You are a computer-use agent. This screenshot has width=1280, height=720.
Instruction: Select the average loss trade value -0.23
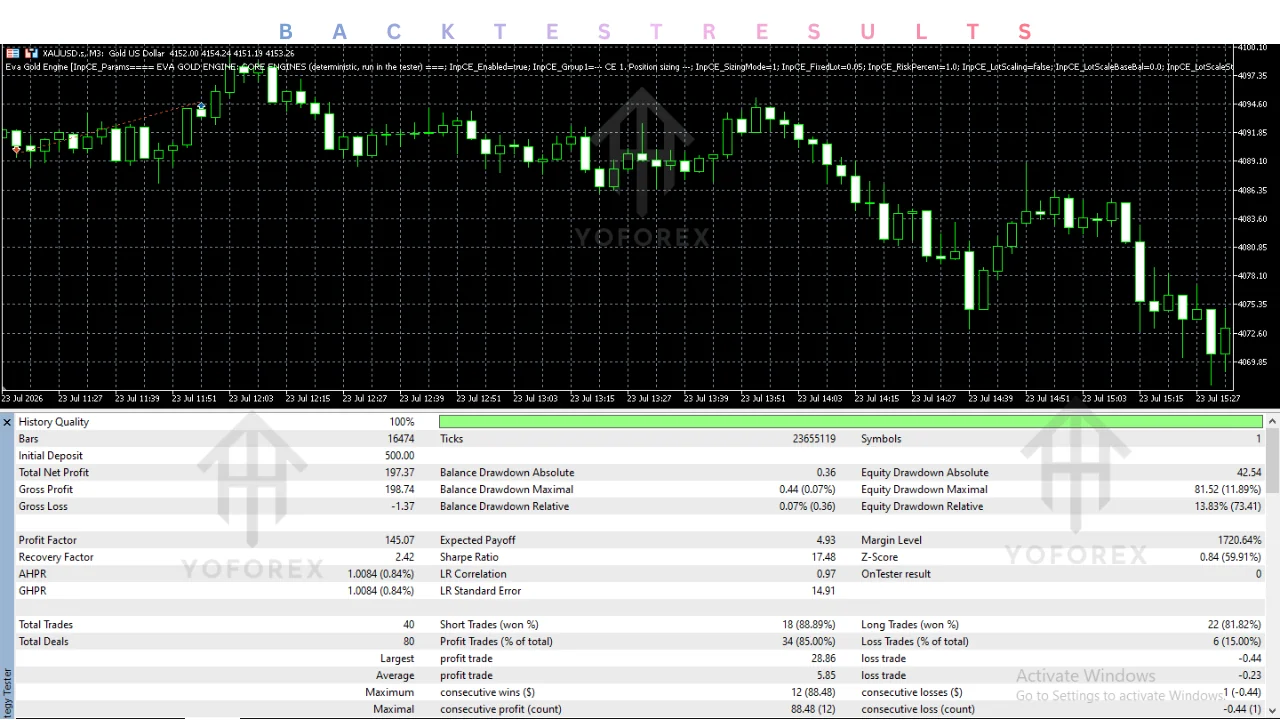click(x=1250, y=676)
